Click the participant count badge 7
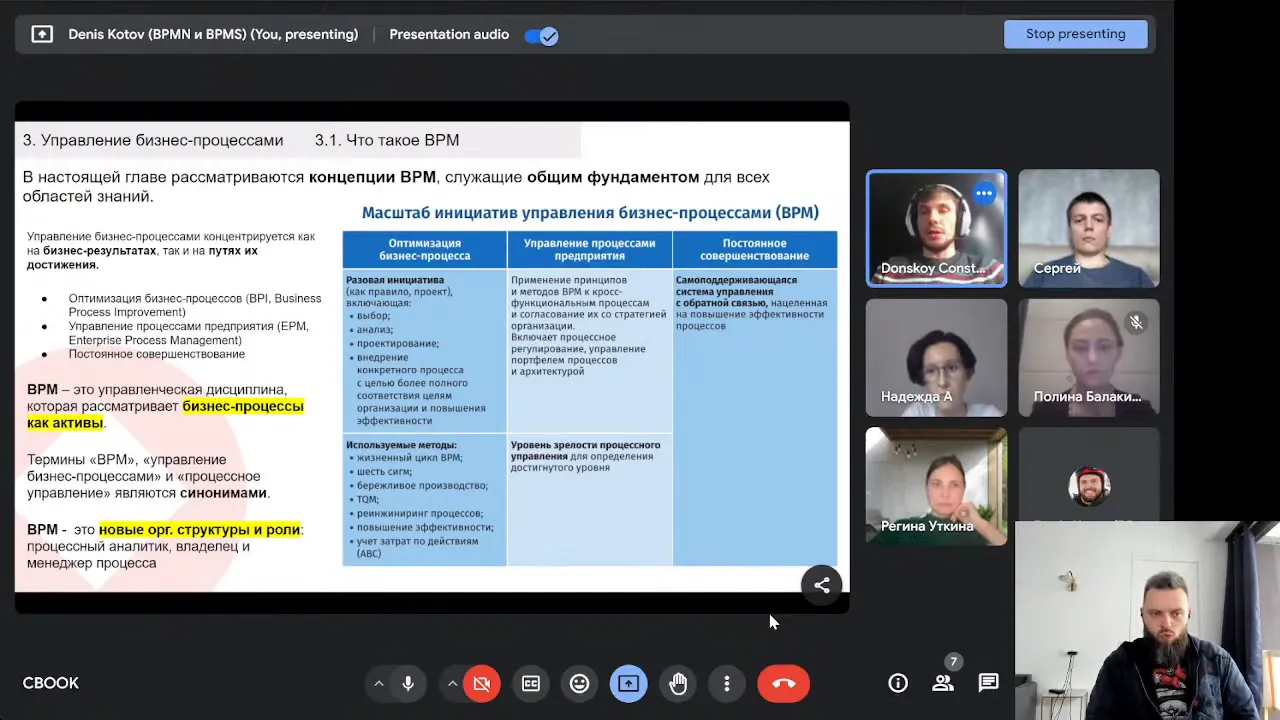 pos(953,661)
